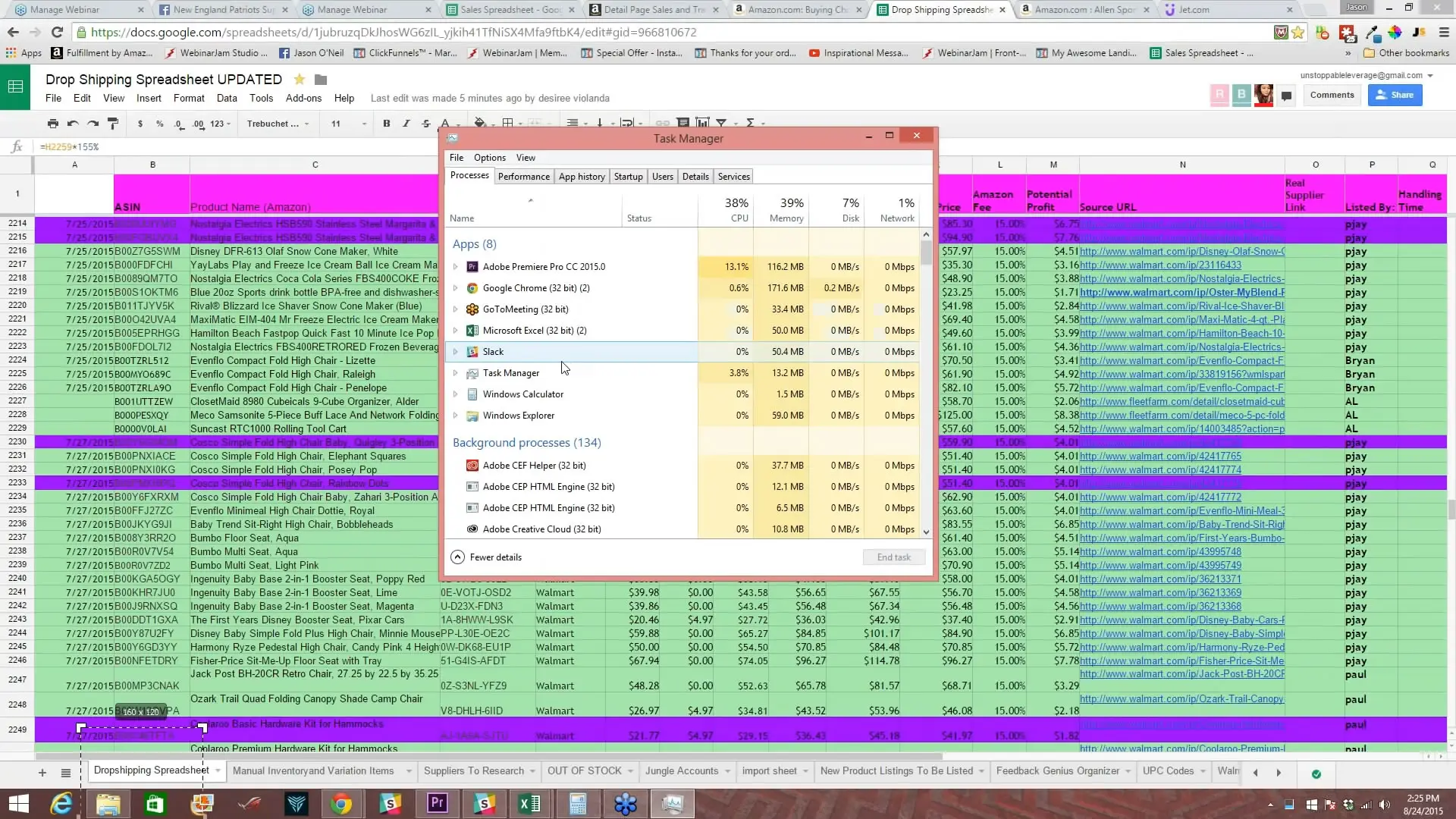Expand Google Chrome process group

click(456, 288)
